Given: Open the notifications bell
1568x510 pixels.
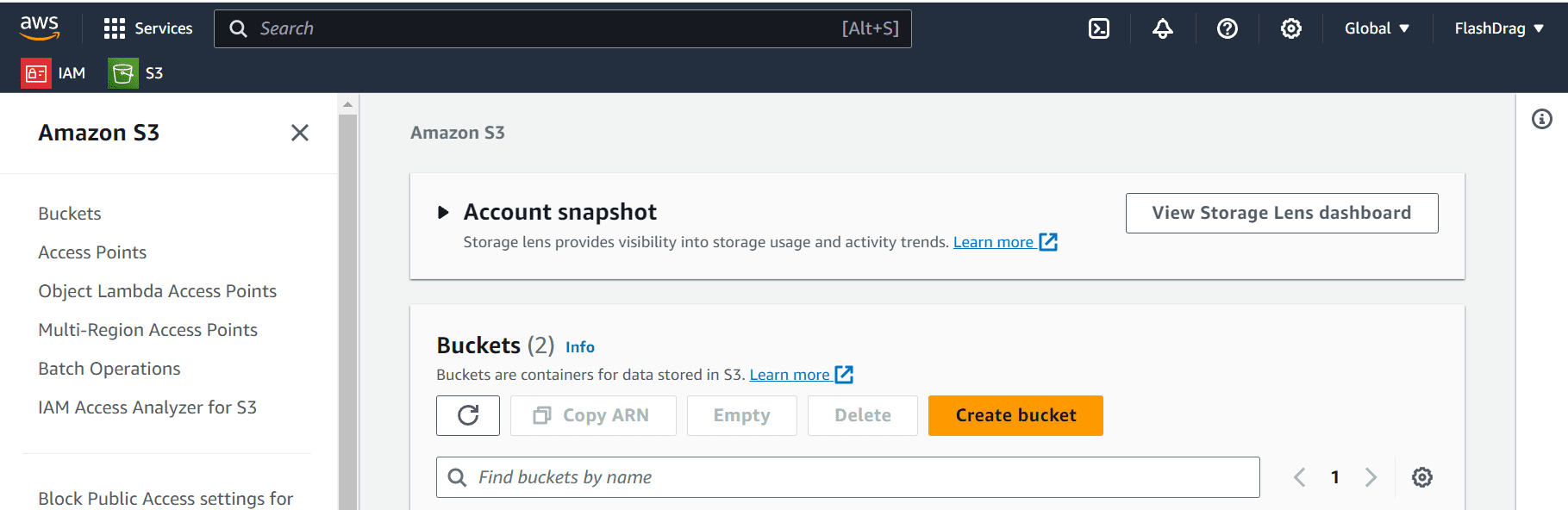Looking at the screenshot, I should (1163, 28).
